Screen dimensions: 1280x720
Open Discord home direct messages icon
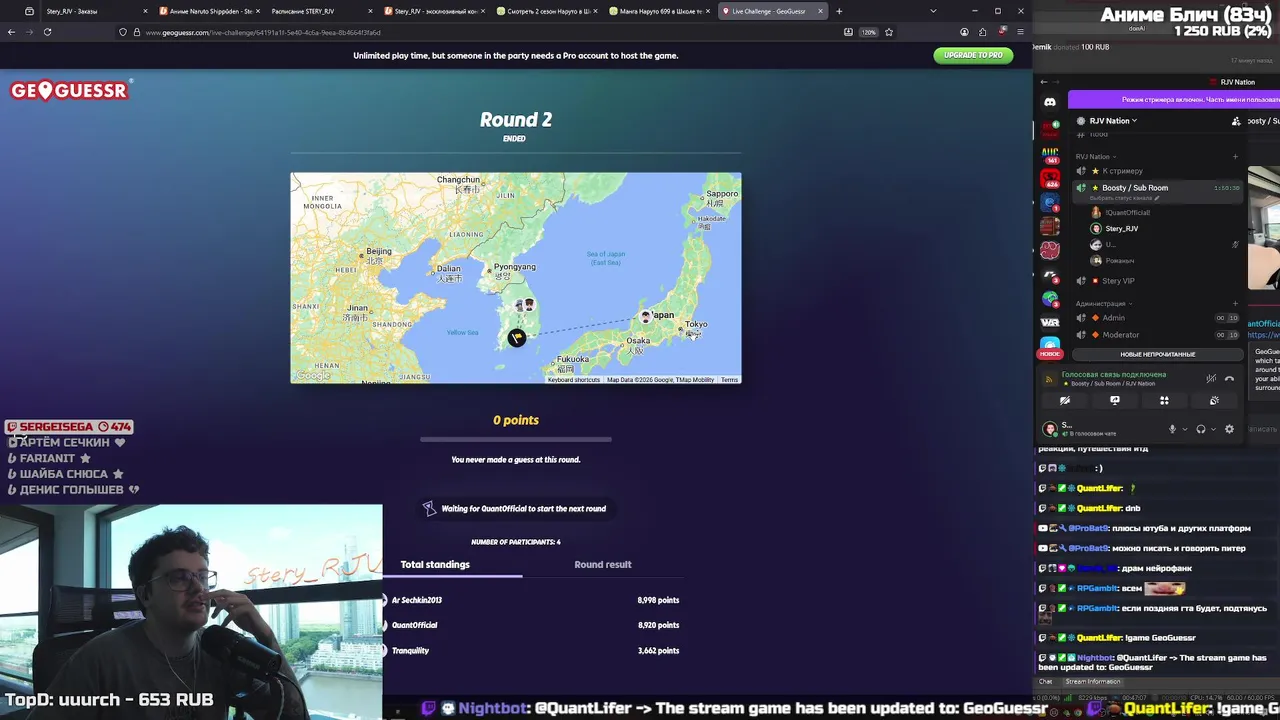pos(1050,102)
